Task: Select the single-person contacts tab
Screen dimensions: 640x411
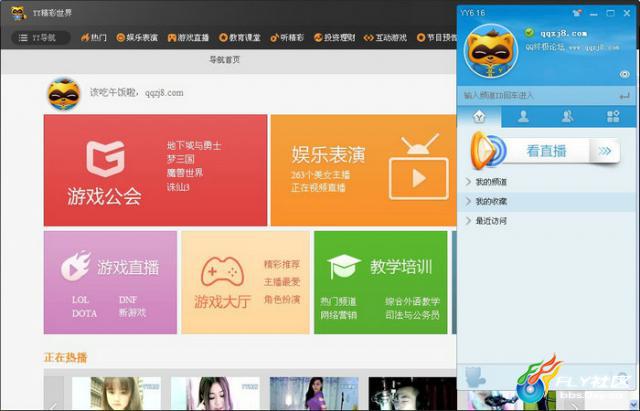Action: 523,117
